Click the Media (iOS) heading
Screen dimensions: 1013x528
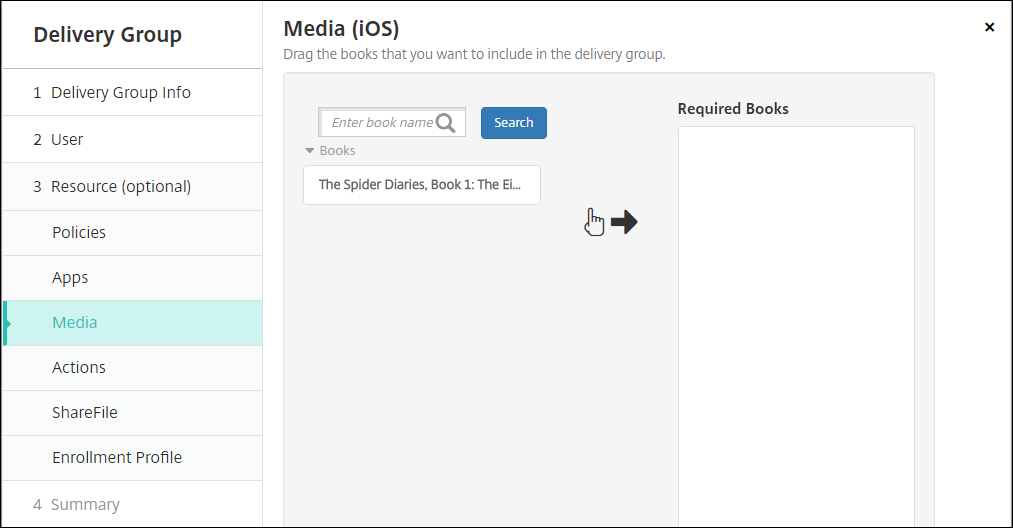click(x=341, y=28)
